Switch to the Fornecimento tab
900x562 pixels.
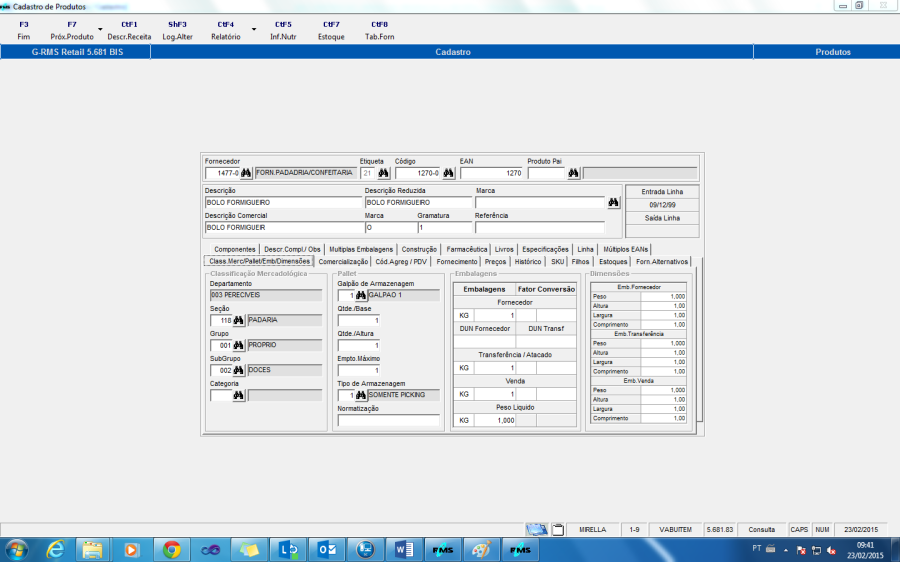click(456, 262)
